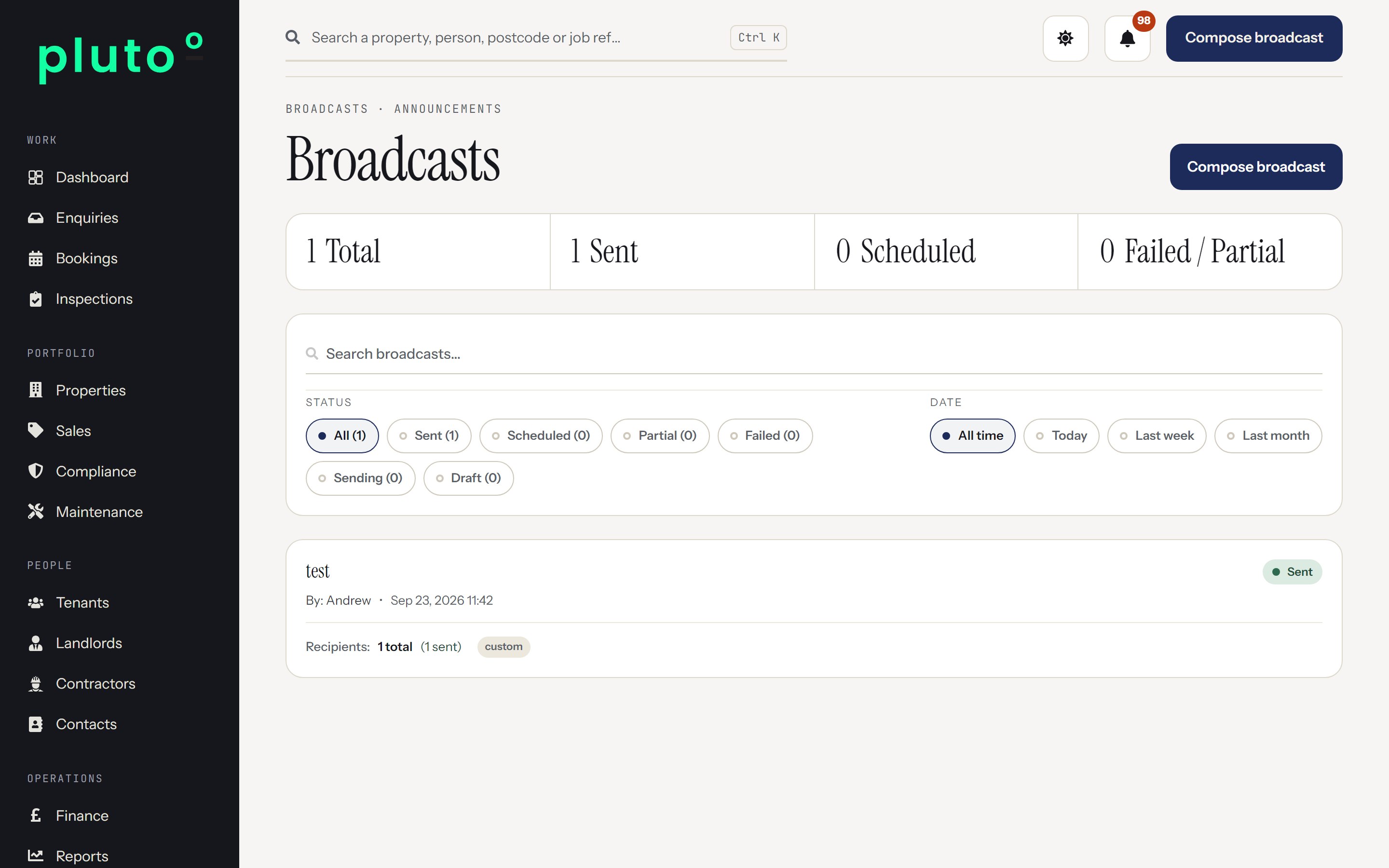
Task: Select the All (1) status filter
Action: (x=342, y=436)
